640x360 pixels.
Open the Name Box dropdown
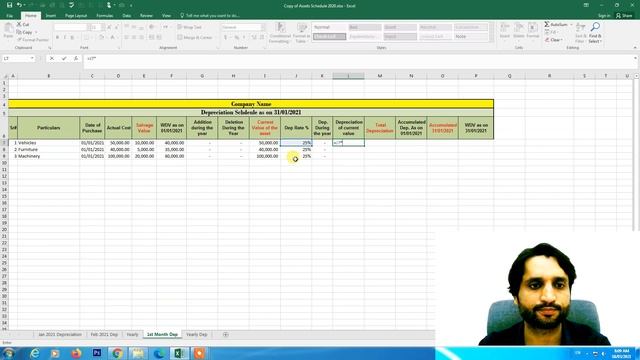pos(32,58)
